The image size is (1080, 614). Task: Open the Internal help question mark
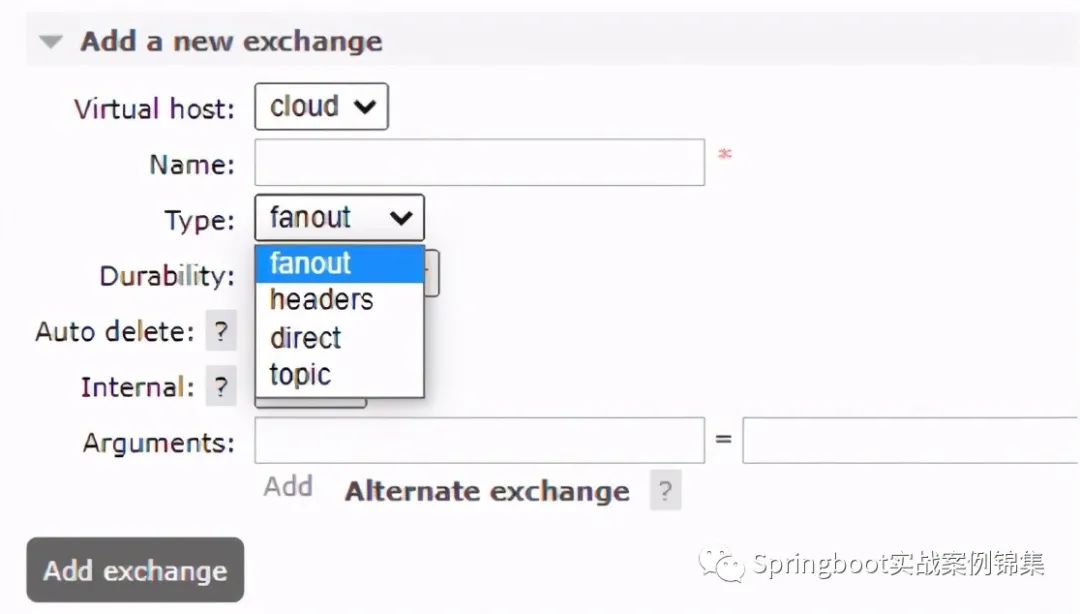click(221, 387)
